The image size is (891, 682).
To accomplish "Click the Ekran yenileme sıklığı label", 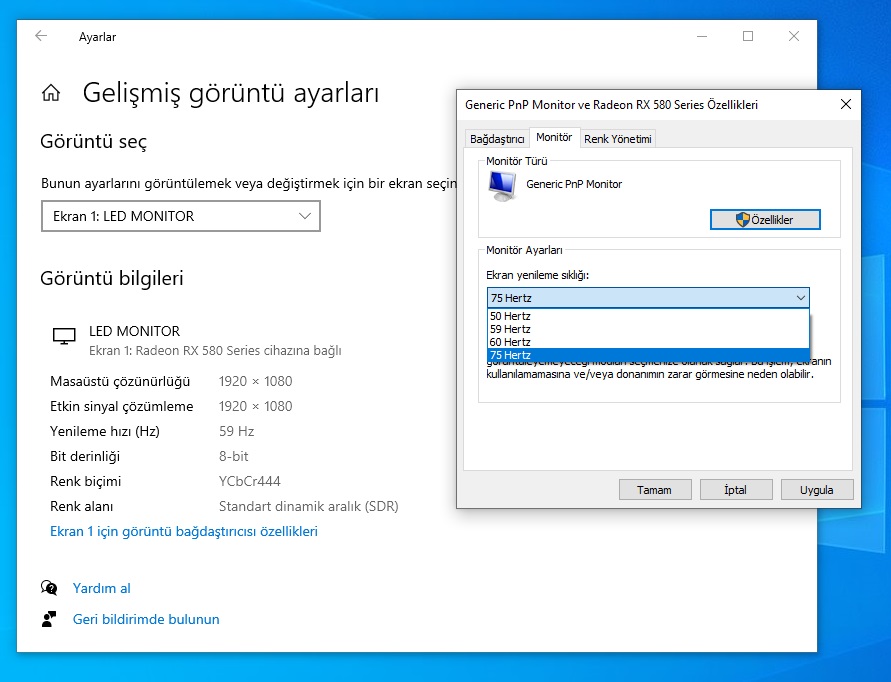I will tap(538, 275).
